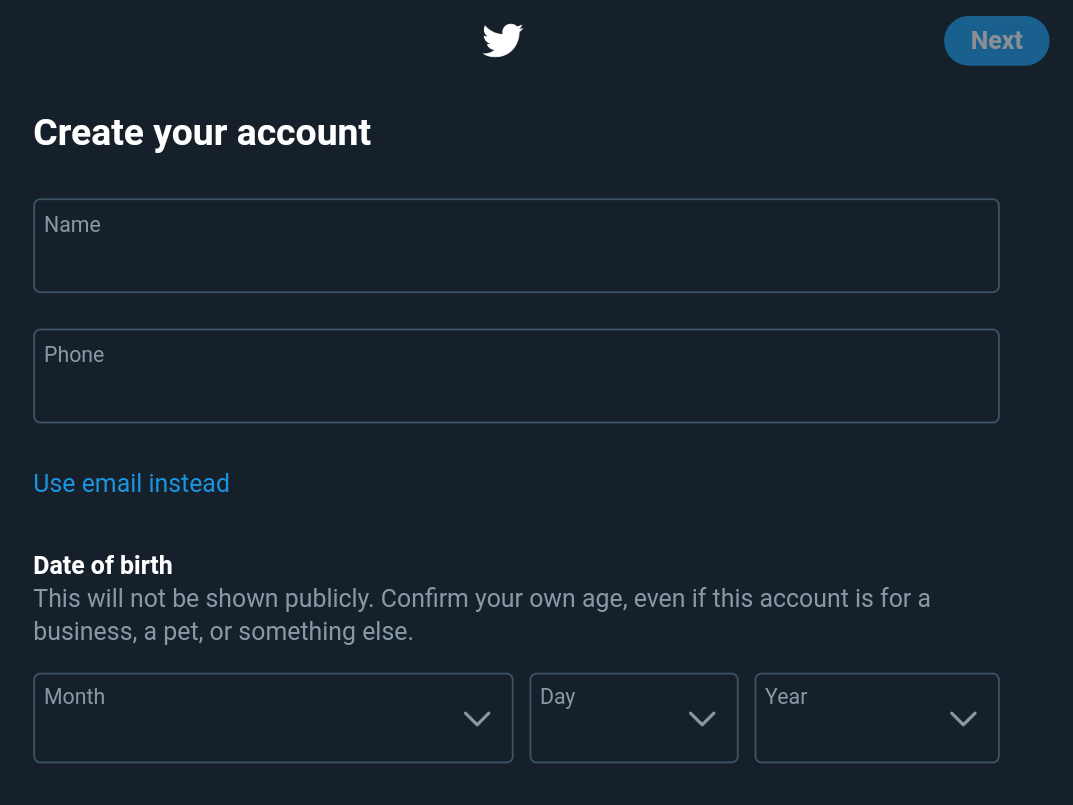
Task: Click the 'Name' placeholder label
Action: pos(72,225)
